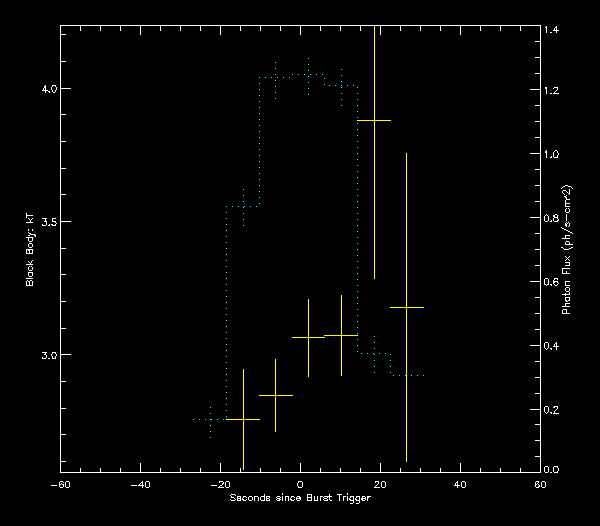The image size is (600, 526).
Task: Click the -60 tick label on the x-axis
Action: click(60, 485)
